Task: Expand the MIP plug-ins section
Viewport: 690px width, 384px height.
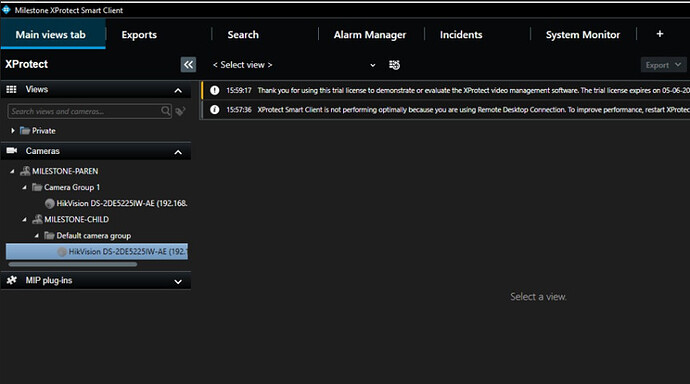Action: (178, 282)
